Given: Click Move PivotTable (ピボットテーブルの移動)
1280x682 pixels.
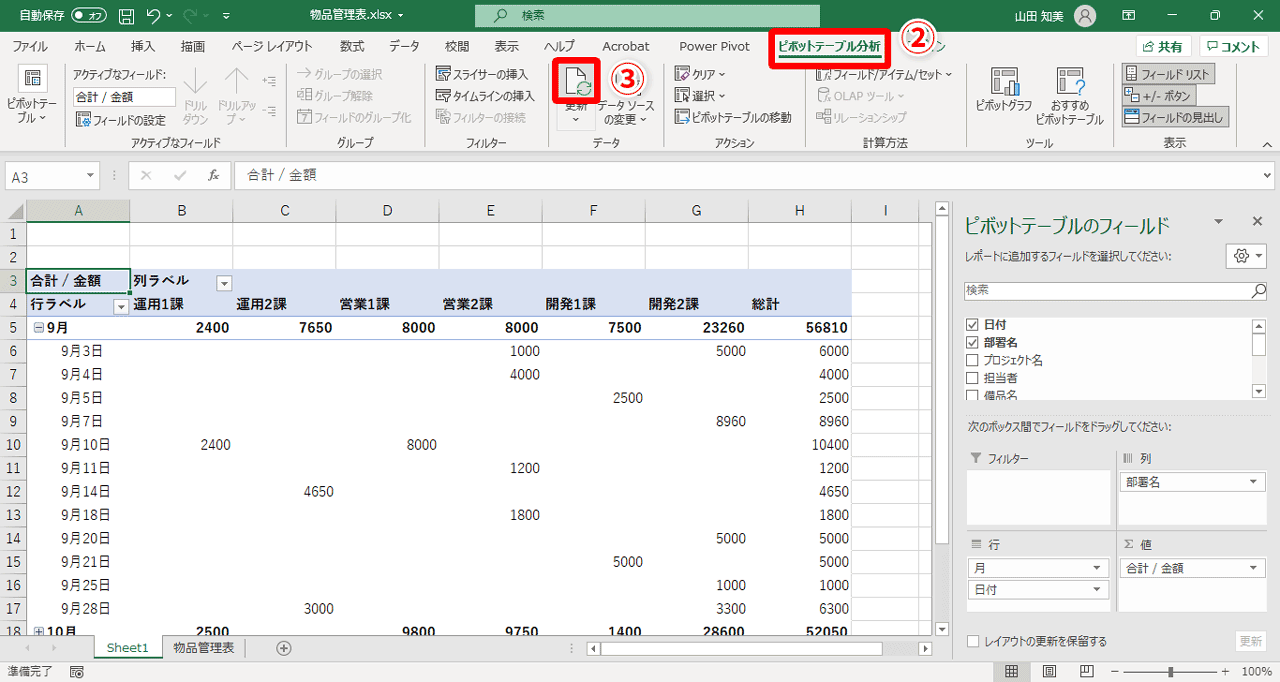Looking at the screenshot, I should click(x=733, y=118).
